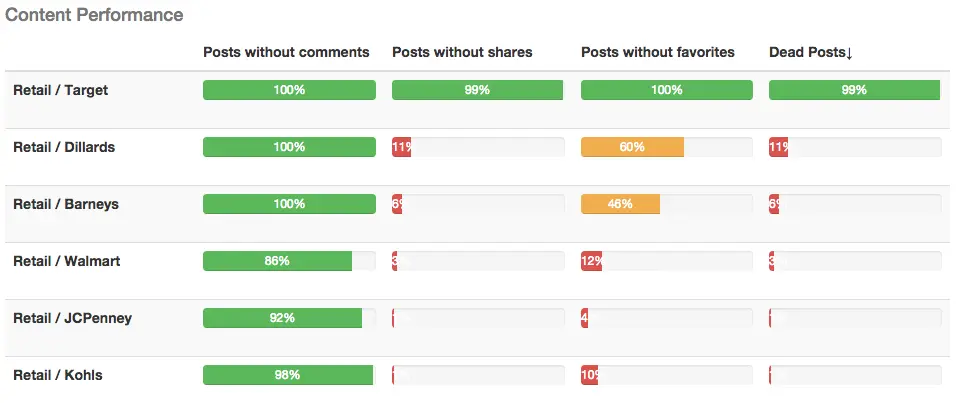This screenshot has width=959, height=403.
Task: Click Barneys' orange 46% favorites bar
Action: (620, 204)
